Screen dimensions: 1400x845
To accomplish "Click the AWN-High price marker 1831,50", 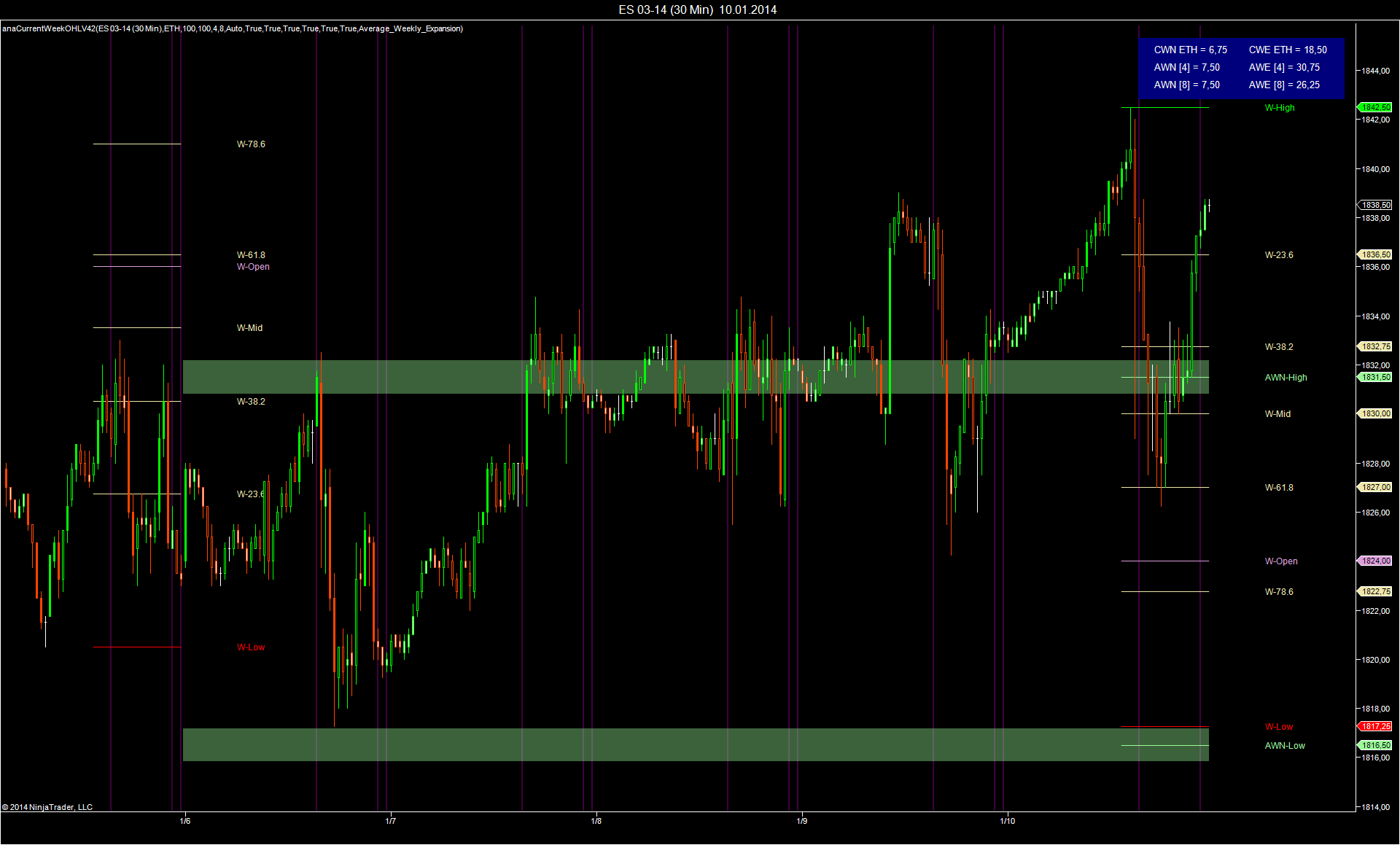I will [1375, 377].
